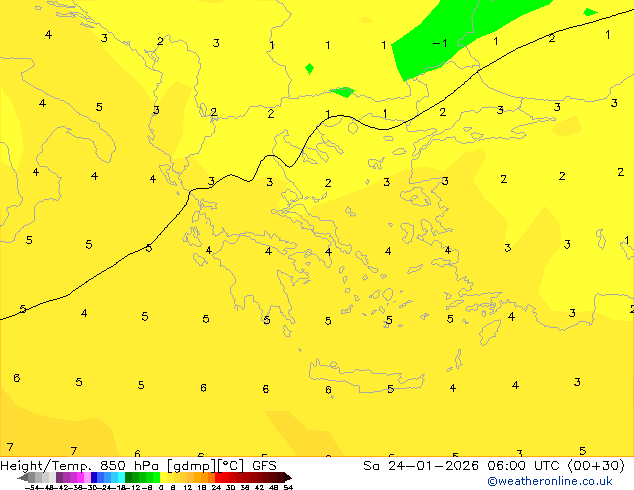Pick the dark purple swatch above -42
Viewport: 634px width, 490px height.
click(x=59, y=477)
